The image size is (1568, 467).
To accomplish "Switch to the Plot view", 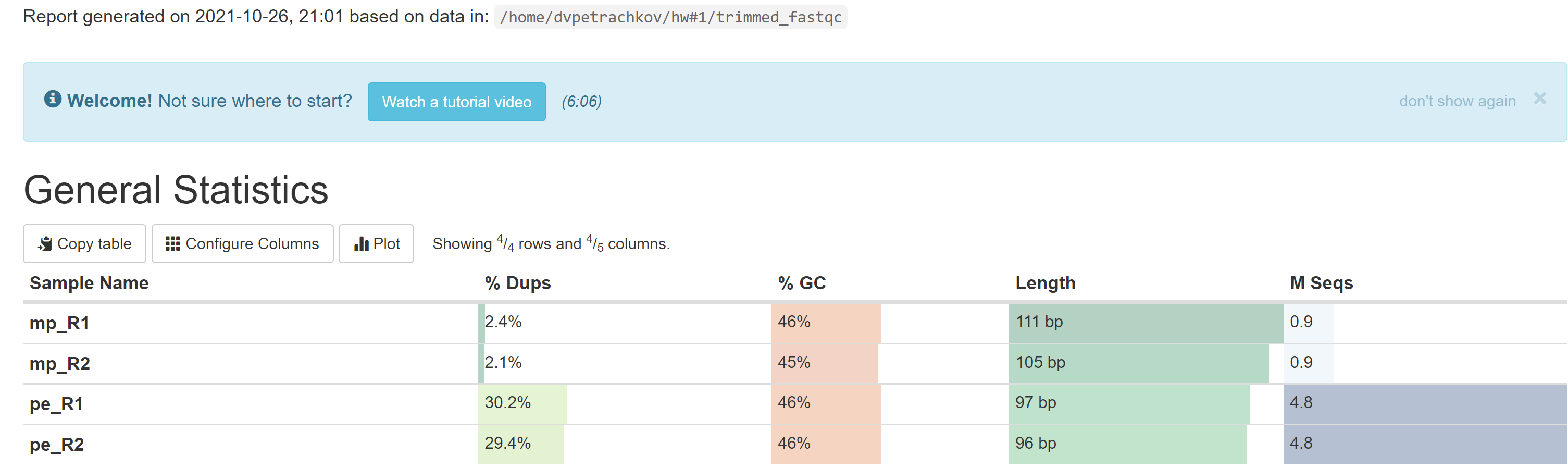I will tap(376, 243).
